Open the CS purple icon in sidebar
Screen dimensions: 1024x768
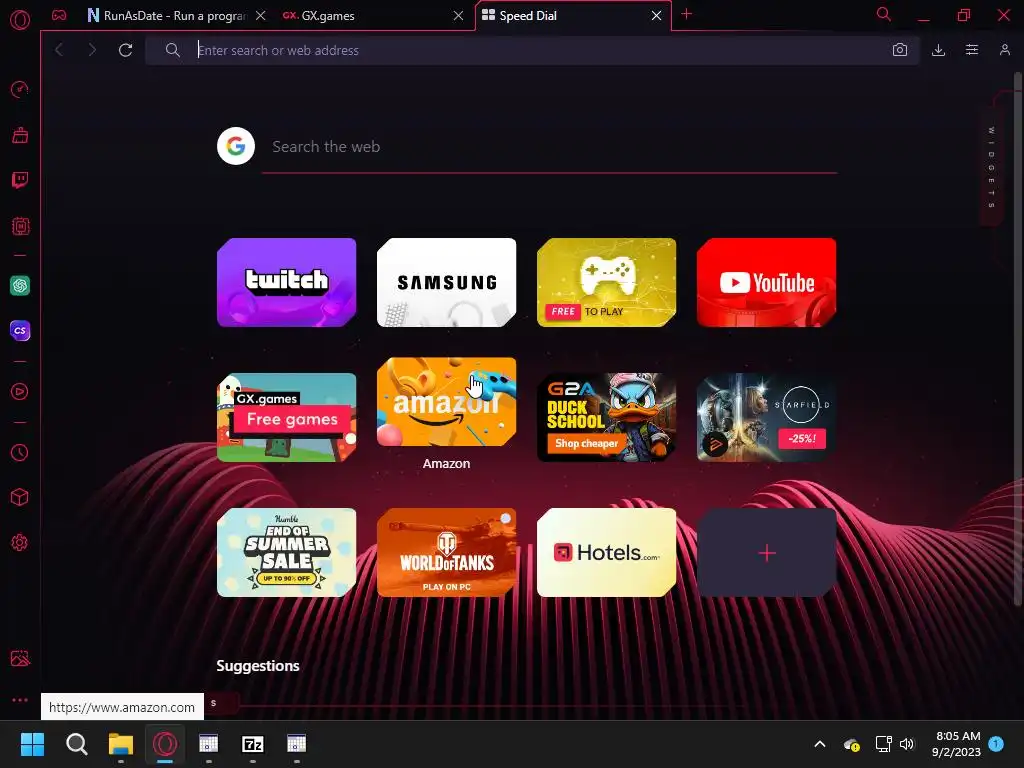tap(20, 330)
